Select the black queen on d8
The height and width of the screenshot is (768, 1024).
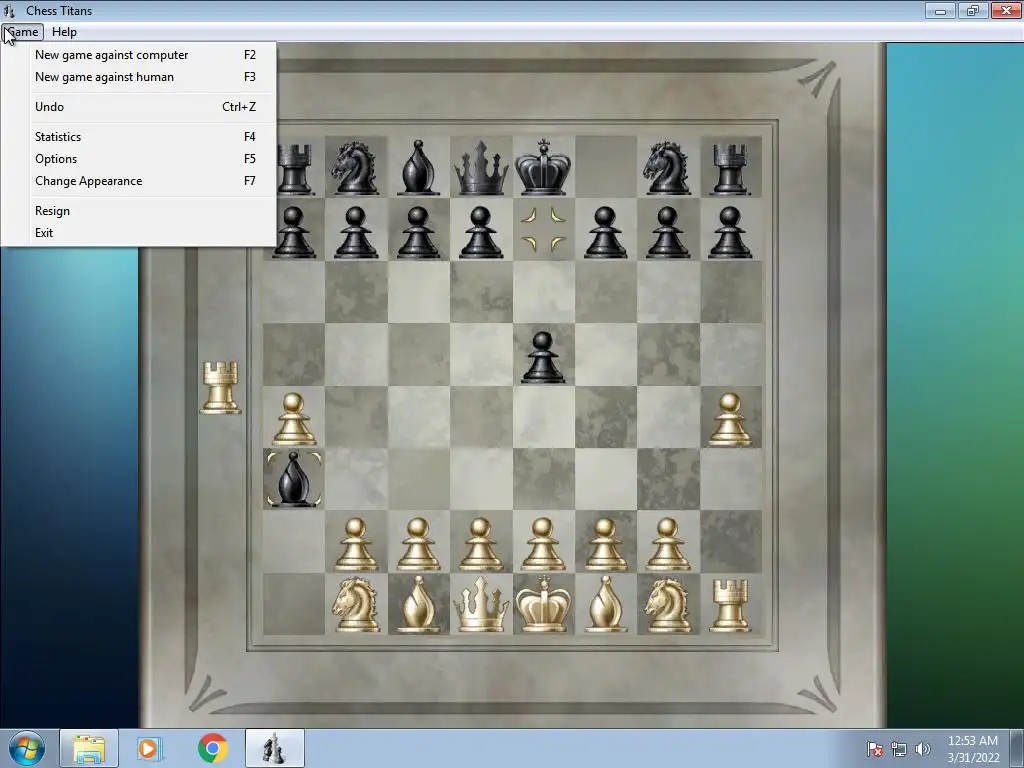[x=481, y=168]
